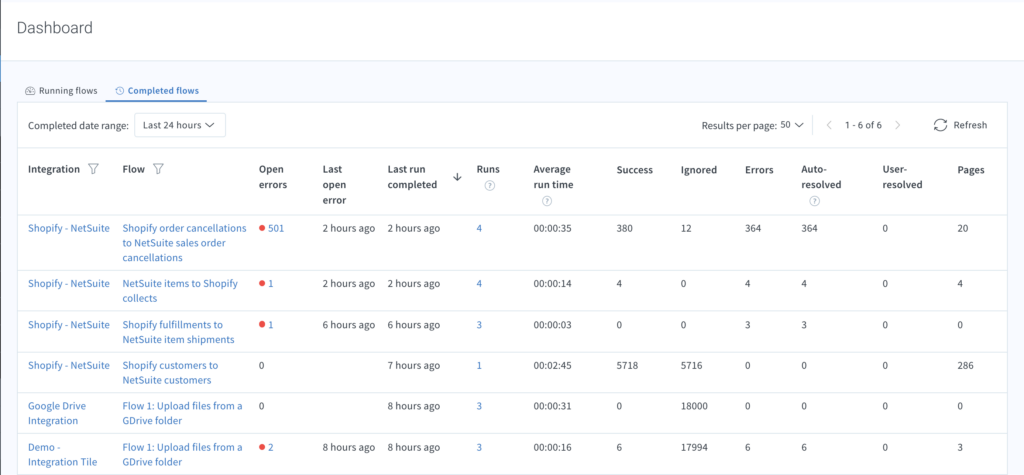1024x475 pixels.
Task: Show help for Average run time
Action: [x=547, y=201]
